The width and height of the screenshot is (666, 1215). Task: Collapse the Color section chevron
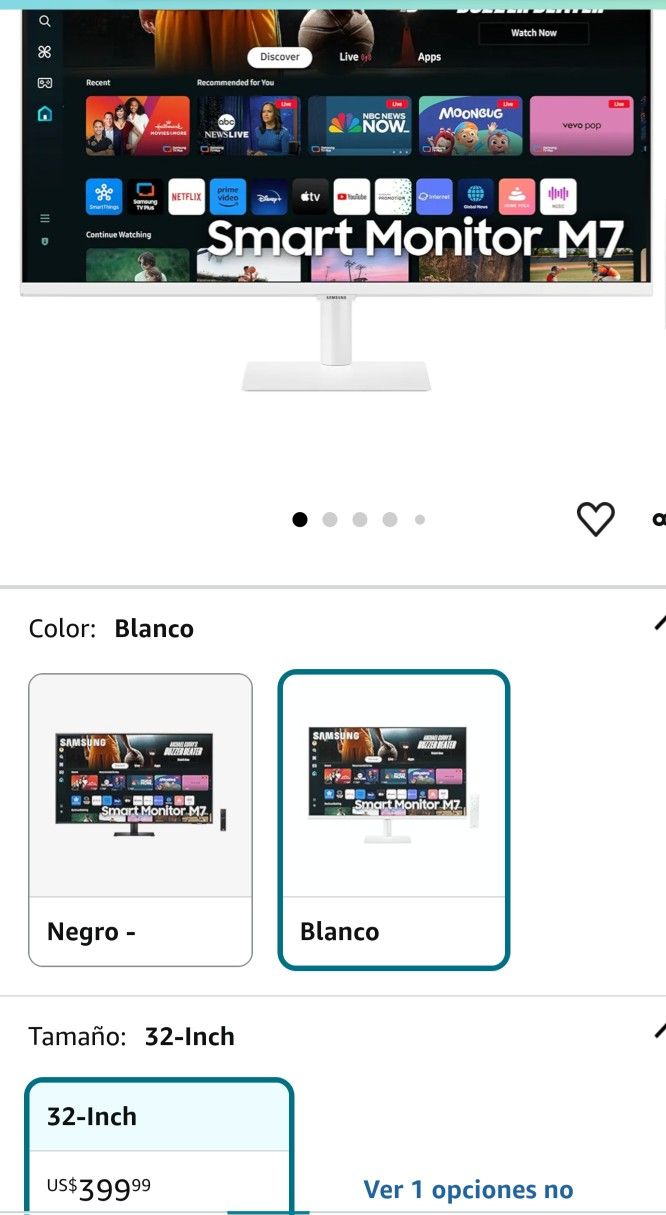click(659, 622)
